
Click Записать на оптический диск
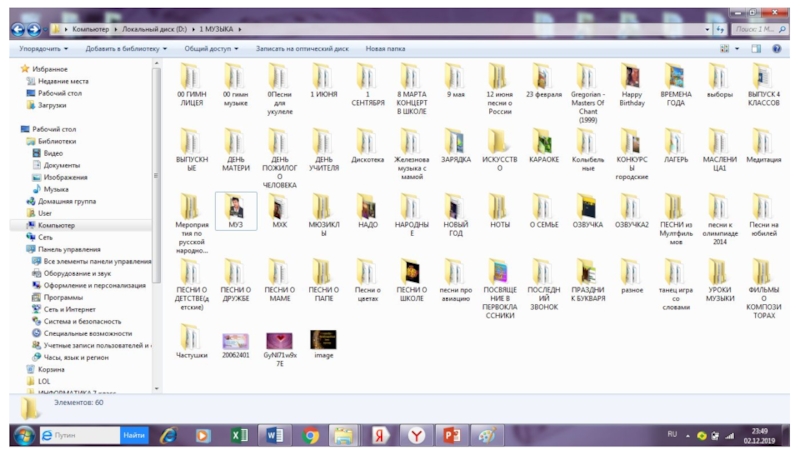[302, 49]
